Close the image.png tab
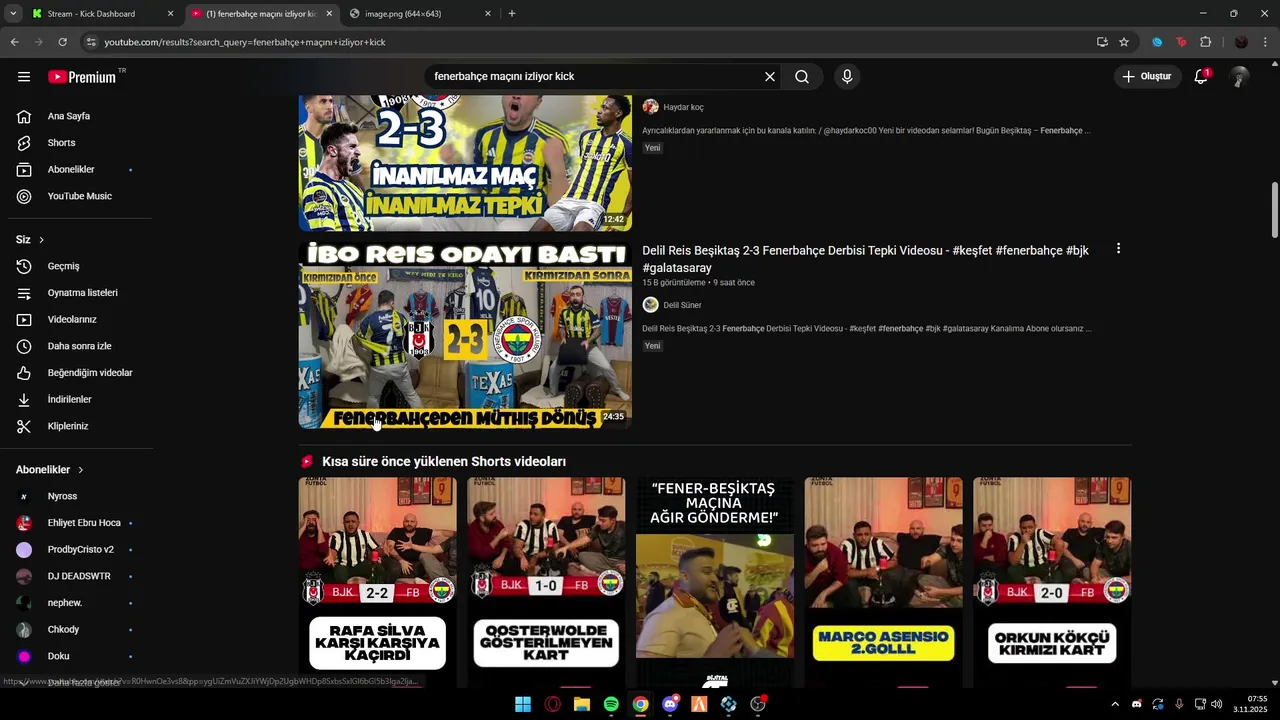 coord(488,14)
